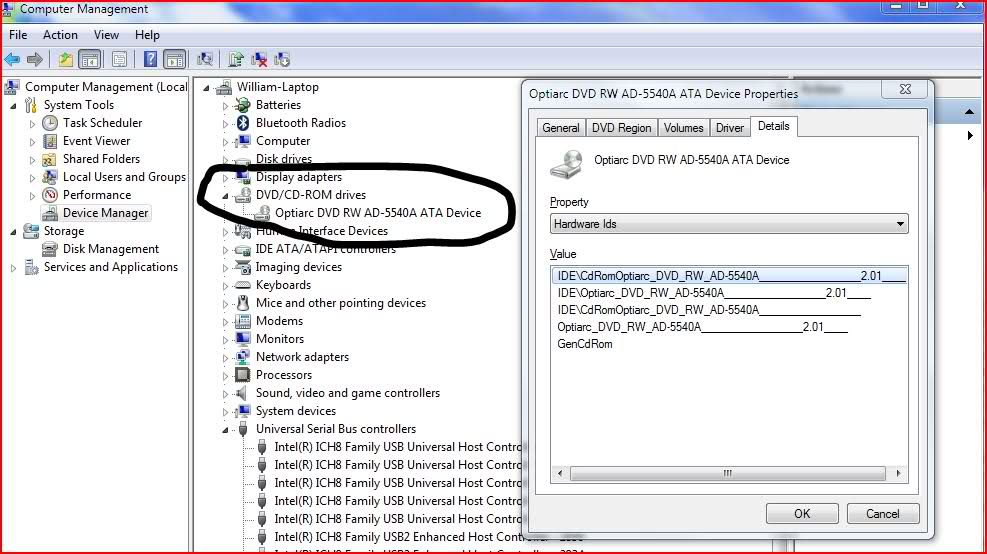Screen dimensions: 987x554
Task: Open the Action menu
Action: click(60, 35)
